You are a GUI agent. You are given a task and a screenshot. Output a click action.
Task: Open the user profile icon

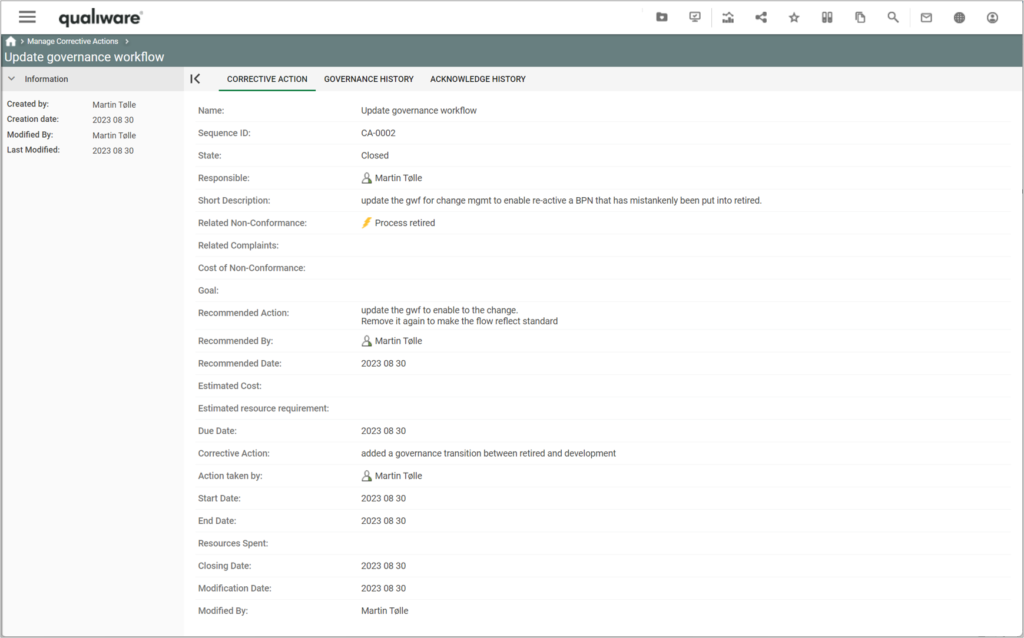tap(992, 17)
